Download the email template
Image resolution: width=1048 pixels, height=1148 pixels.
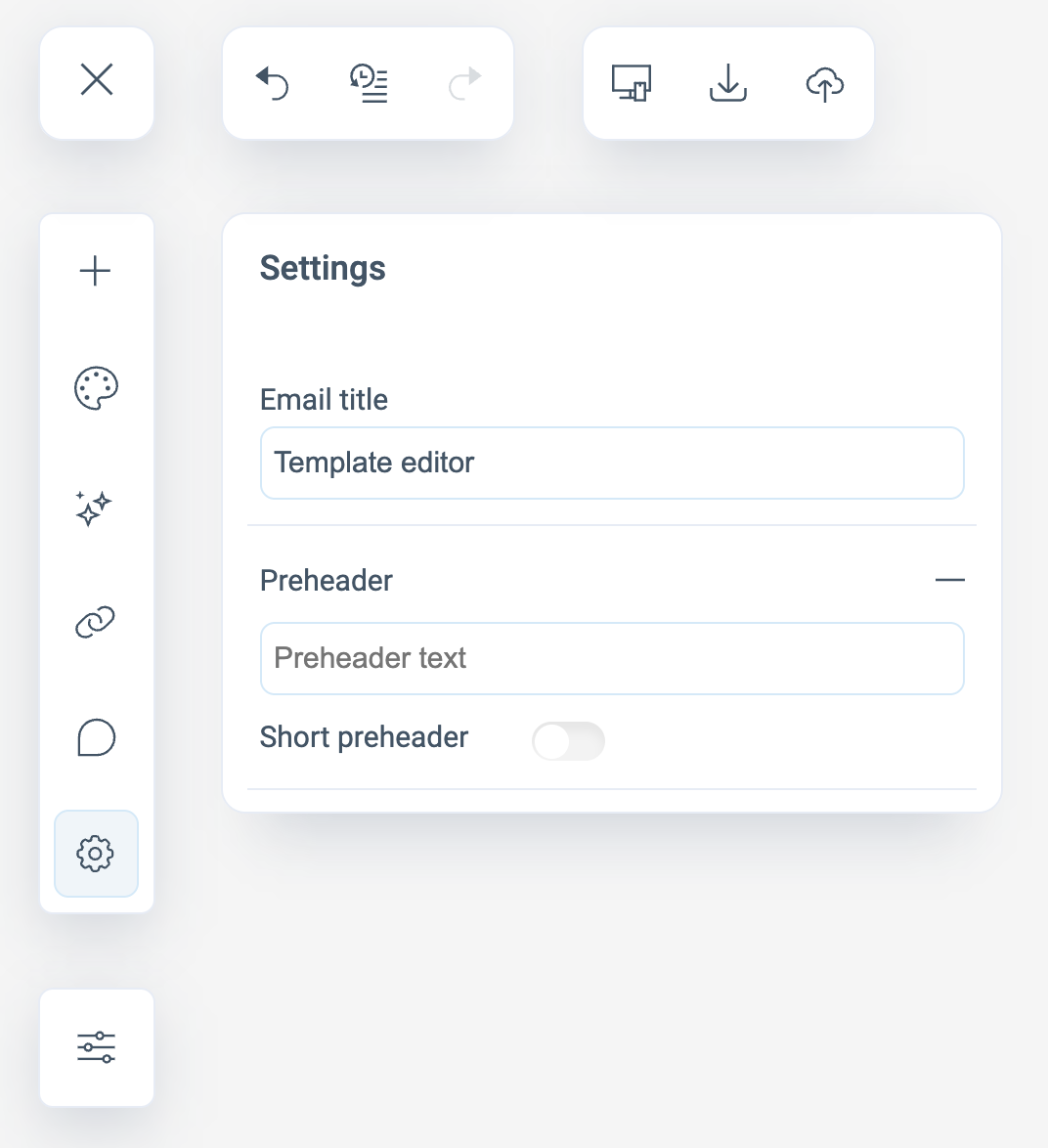click(727, 83)
